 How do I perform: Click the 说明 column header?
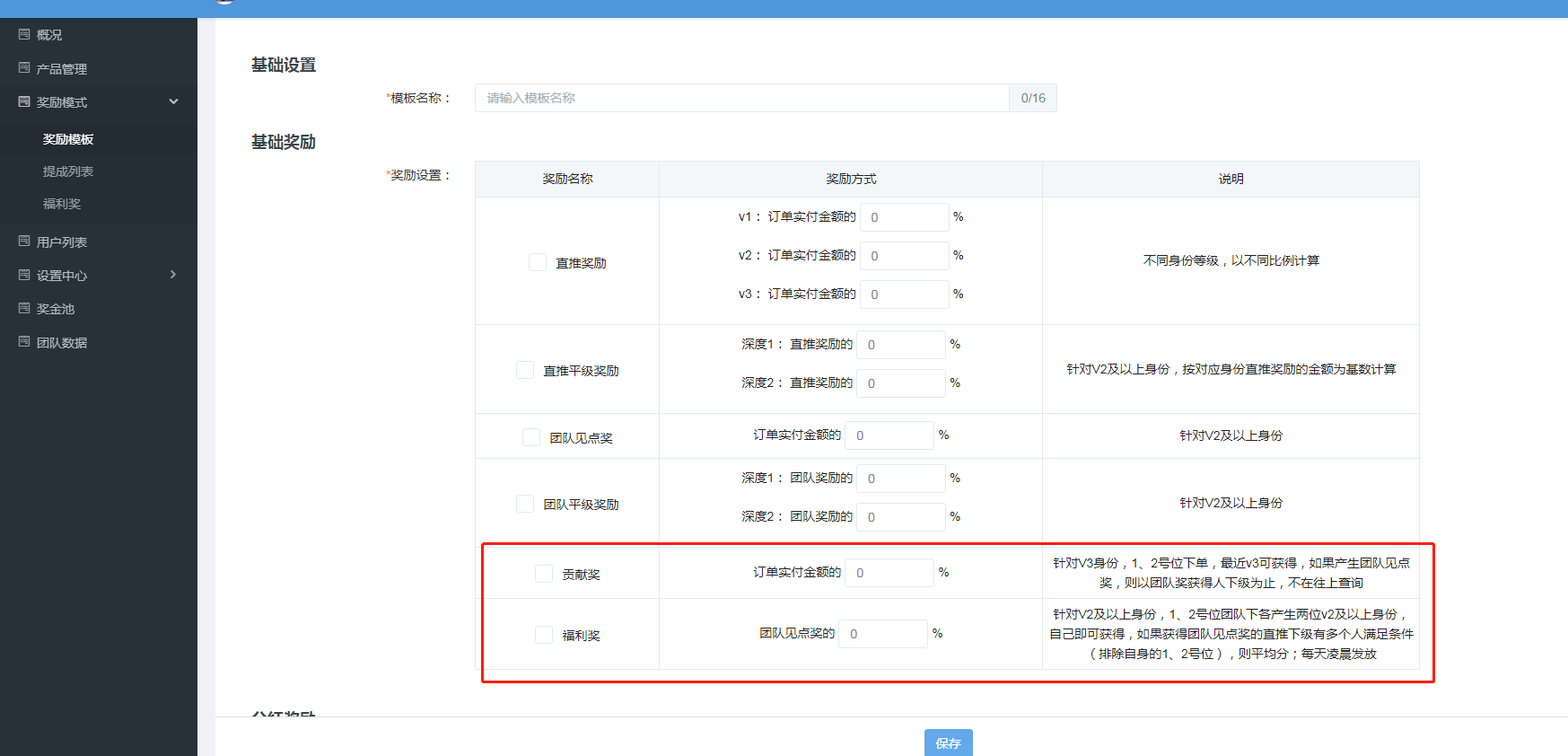pyautogui.click(x=1231, y=179)
